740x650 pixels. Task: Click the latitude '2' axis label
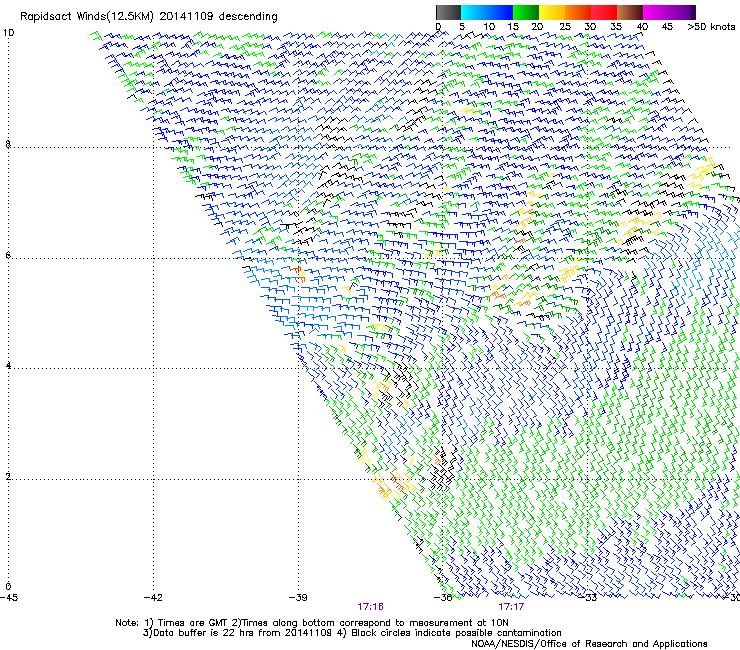(x=8, y=477)
